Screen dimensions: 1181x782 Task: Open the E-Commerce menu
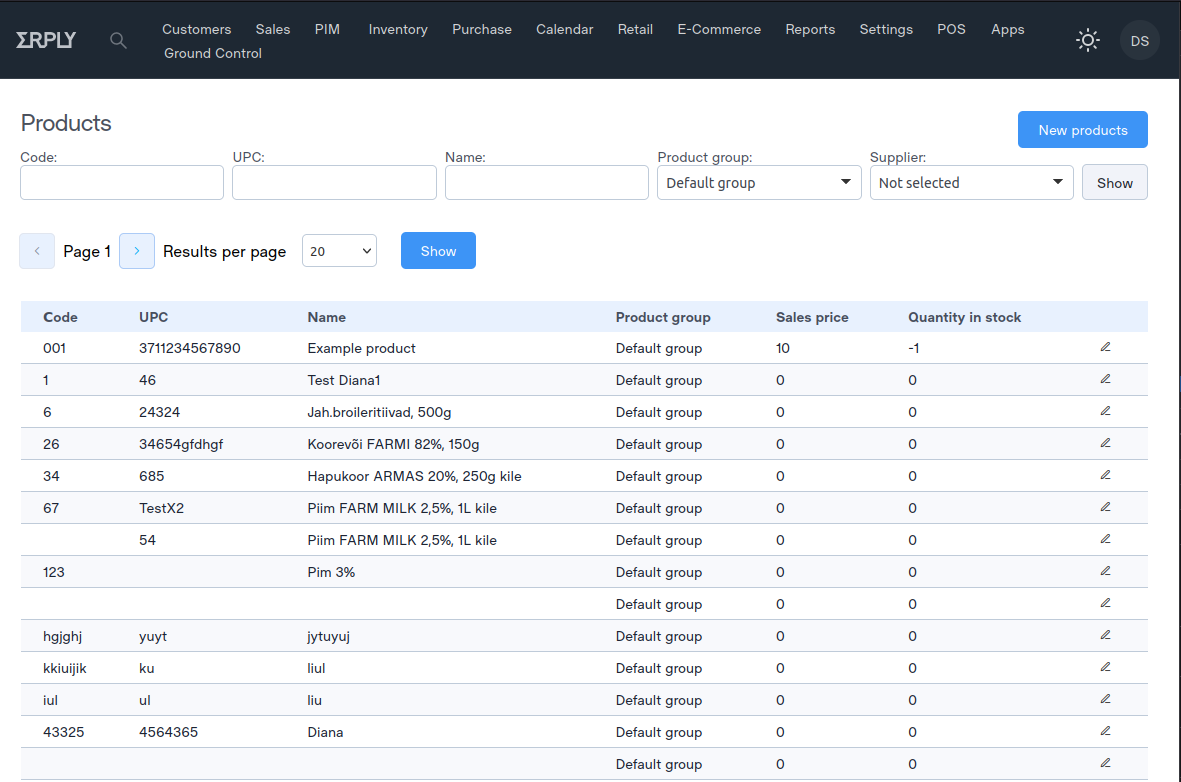tap(719, 29)
